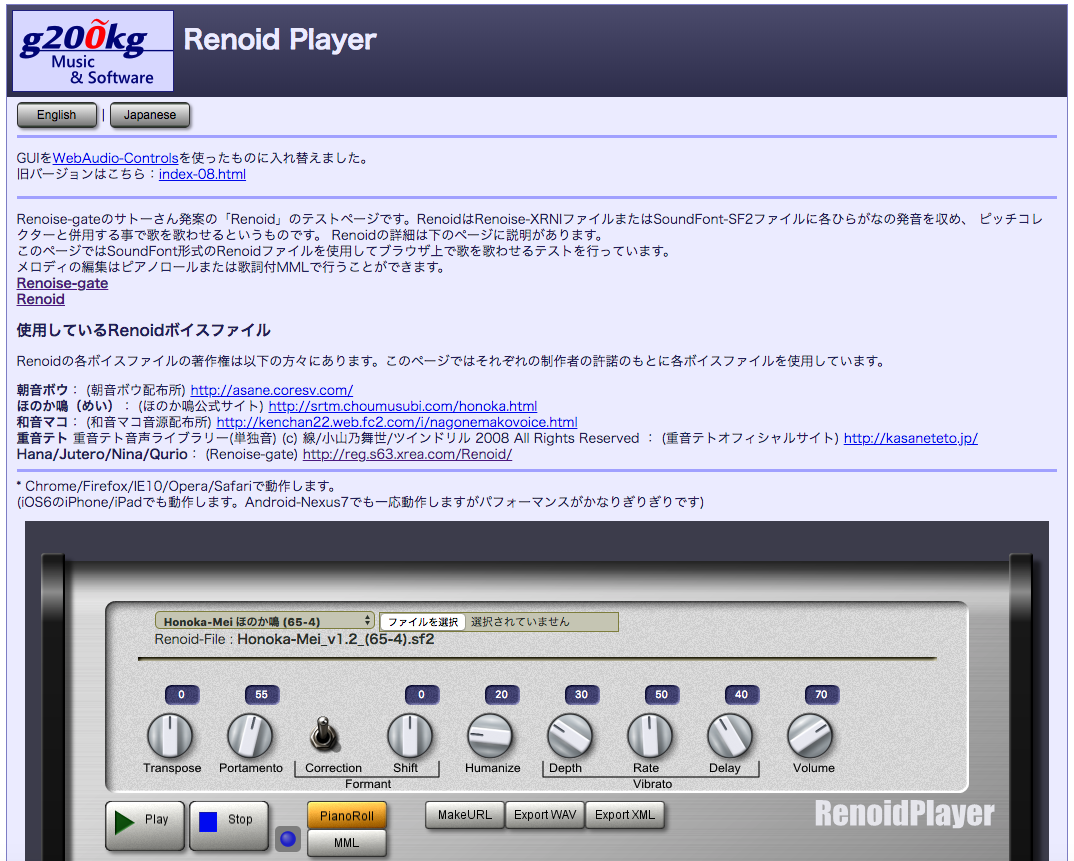The height and width of the screenshot is (861, 1074).
Task: Click the Renoid Player page title
Action: [x=280, y=40]
